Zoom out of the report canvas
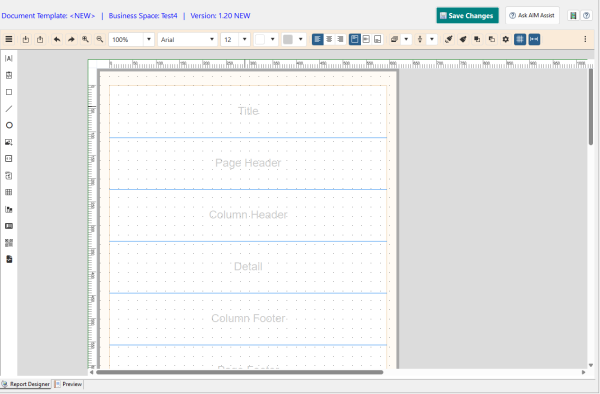The width and height of the screenshot is (600, 394). tap(99, 39)
